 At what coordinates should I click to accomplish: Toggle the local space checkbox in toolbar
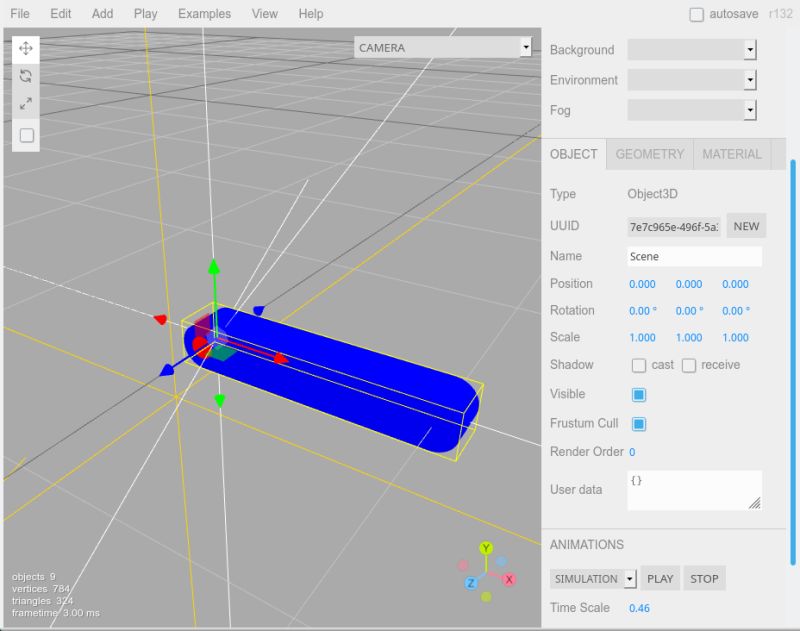pyautogui.click(x=27, y=135)
